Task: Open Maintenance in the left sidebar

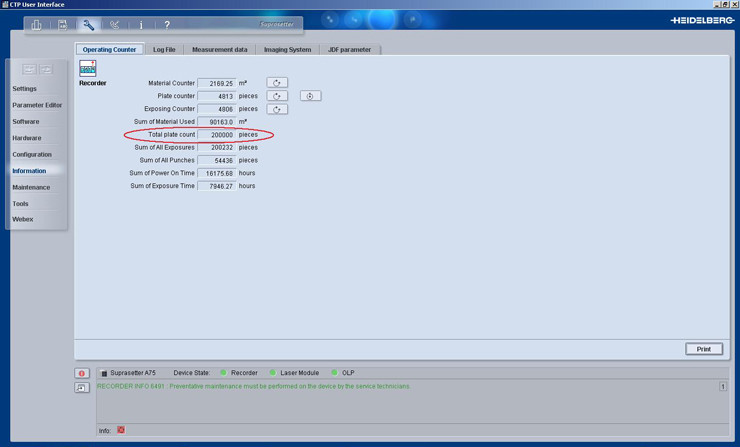Action: [x=31, y=187]
